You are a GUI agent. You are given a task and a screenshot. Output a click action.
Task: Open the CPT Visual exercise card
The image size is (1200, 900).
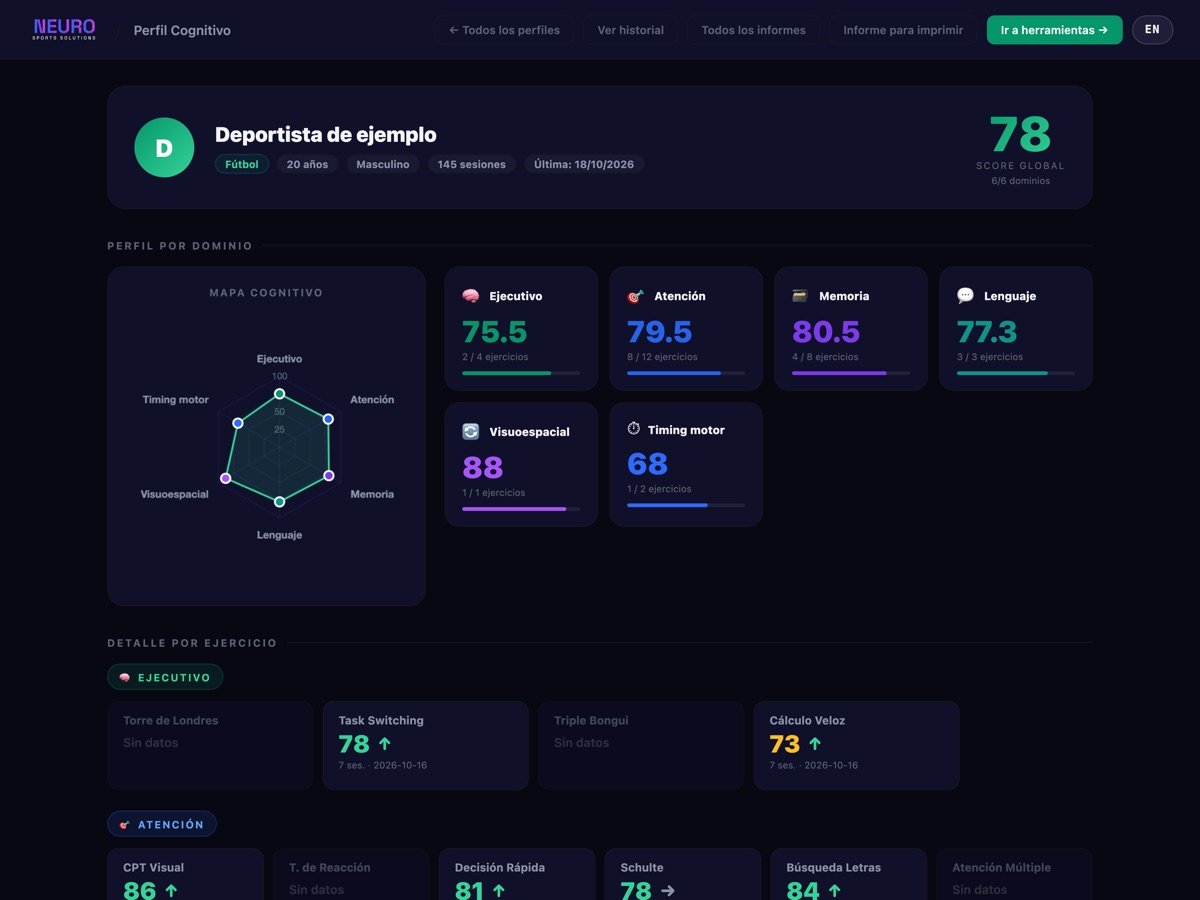(185, 875)
